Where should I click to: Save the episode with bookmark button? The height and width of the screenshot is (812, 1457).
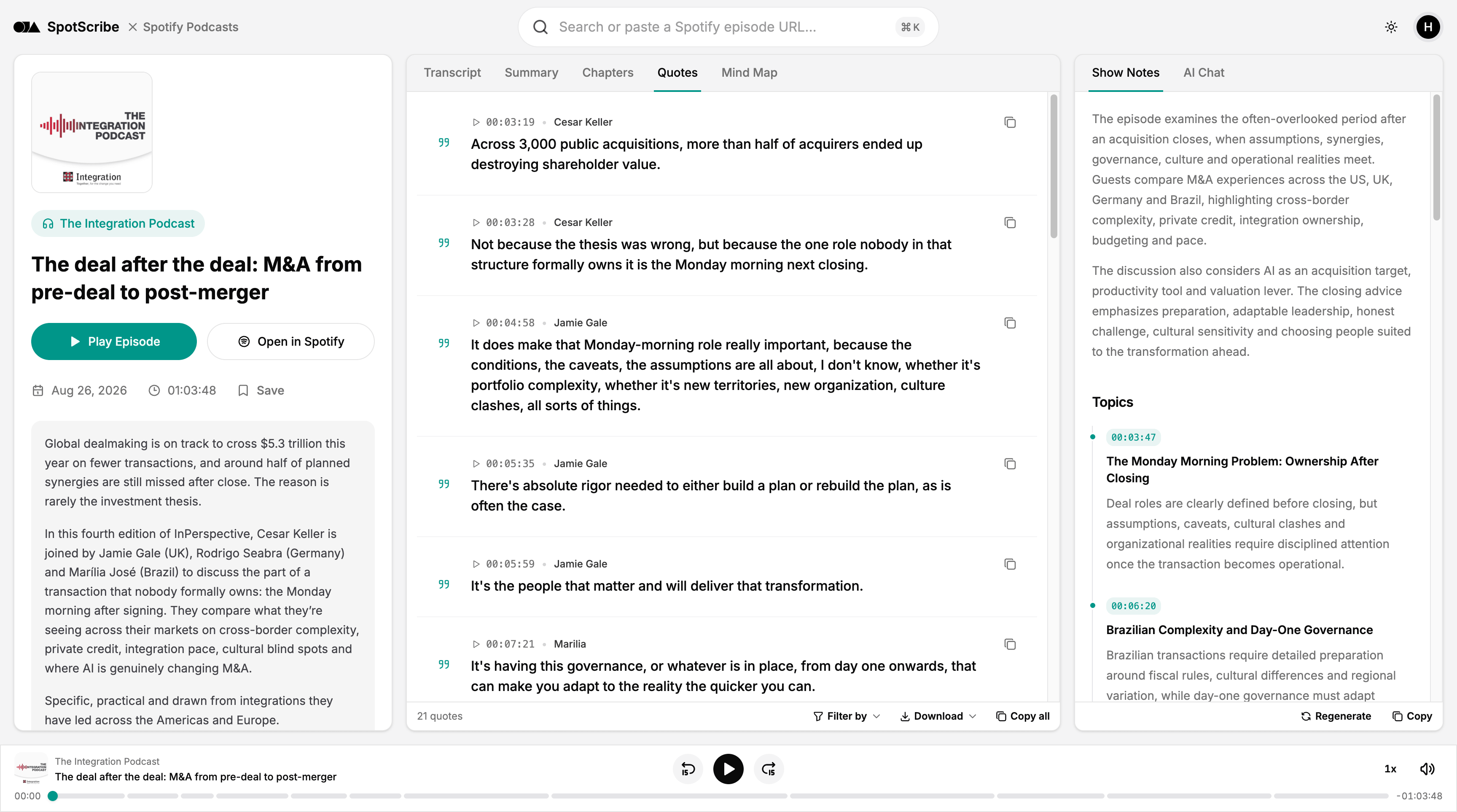[x=261, y=390]
